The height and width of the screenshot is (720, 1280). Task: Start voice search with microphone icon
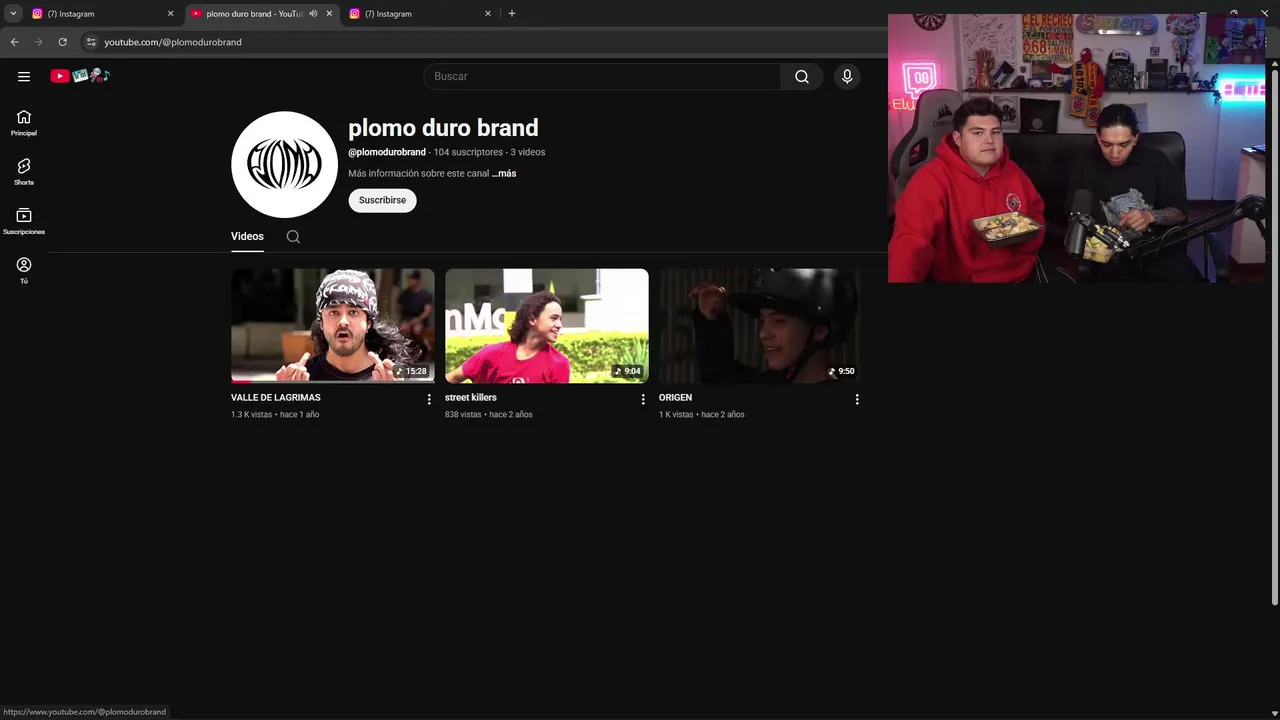(847, 76)
